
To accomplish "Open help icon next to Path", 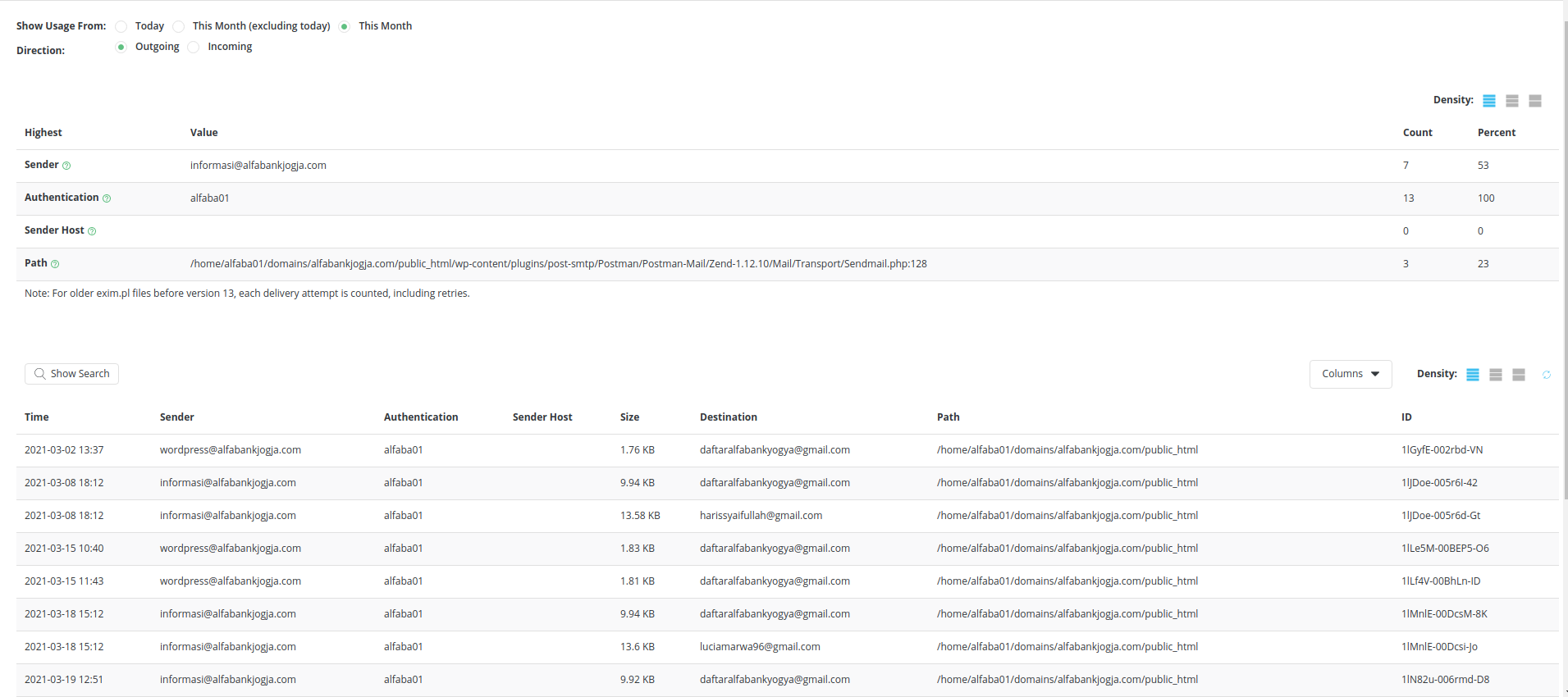I will 55,264.
